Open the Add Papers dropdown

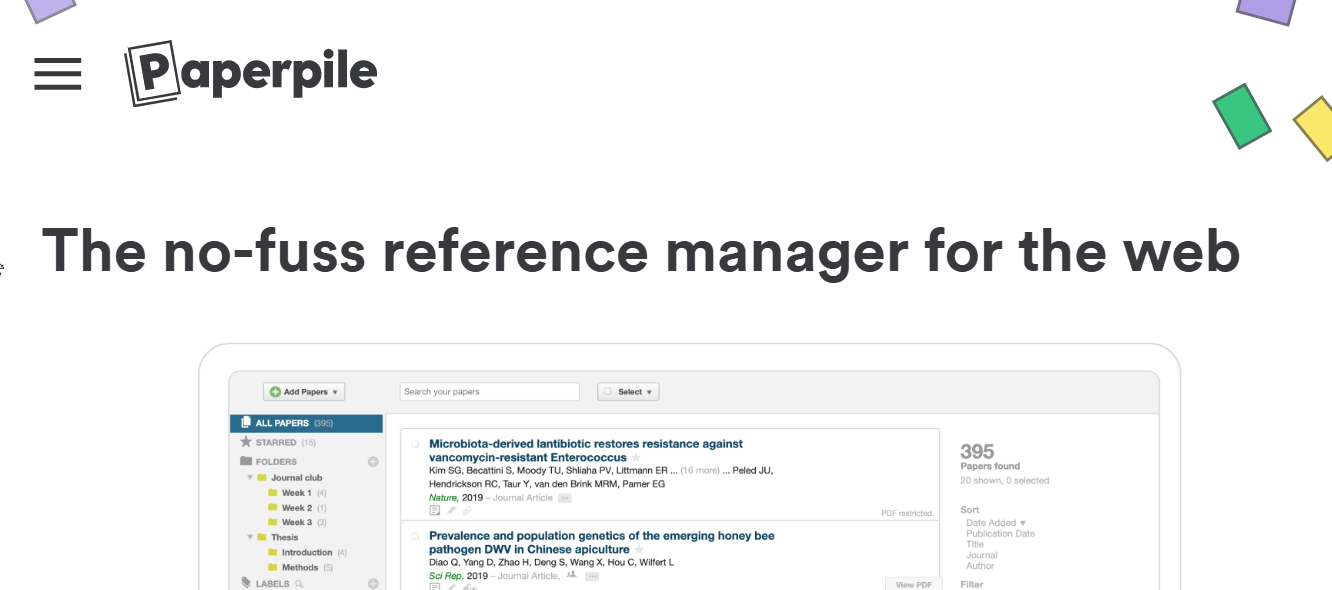304,392
